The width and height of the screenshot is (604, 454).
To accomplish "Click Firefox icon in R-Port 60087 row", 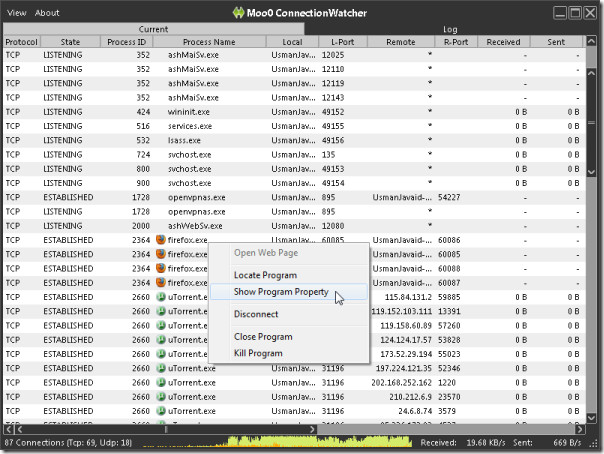I will click(161, 283).
